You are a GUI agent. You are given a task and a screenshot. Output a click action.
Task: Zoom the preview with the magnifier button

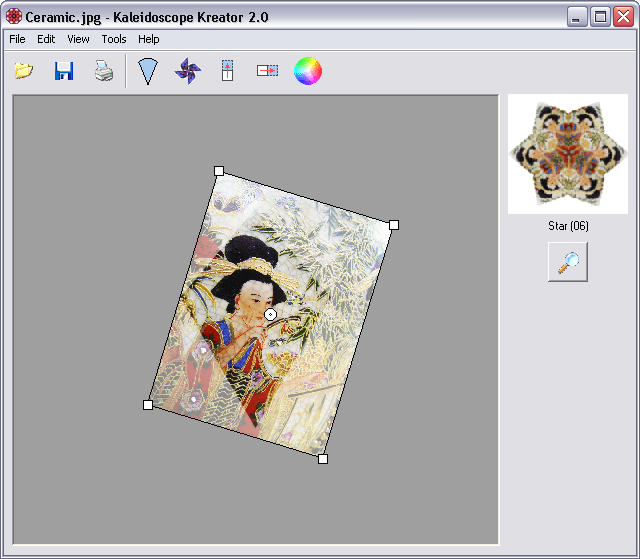[568, 262]
